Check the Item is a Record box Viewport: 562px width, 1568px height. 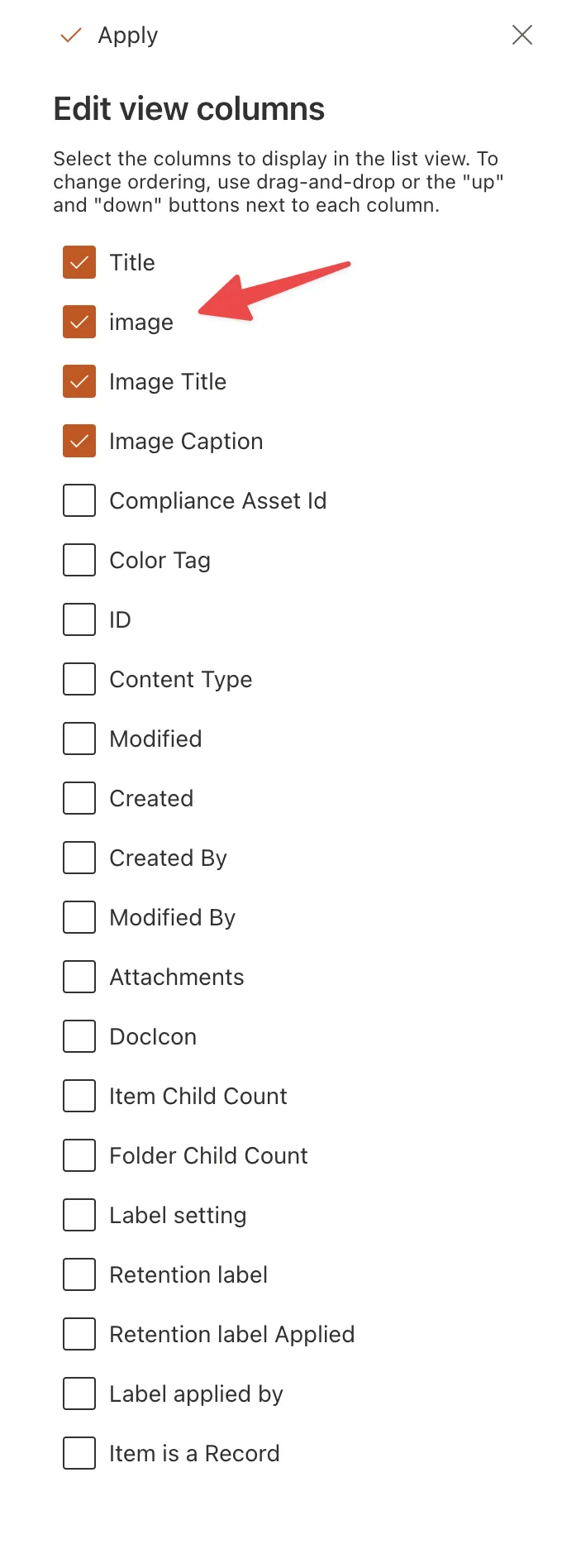[x=79, y=1454]
